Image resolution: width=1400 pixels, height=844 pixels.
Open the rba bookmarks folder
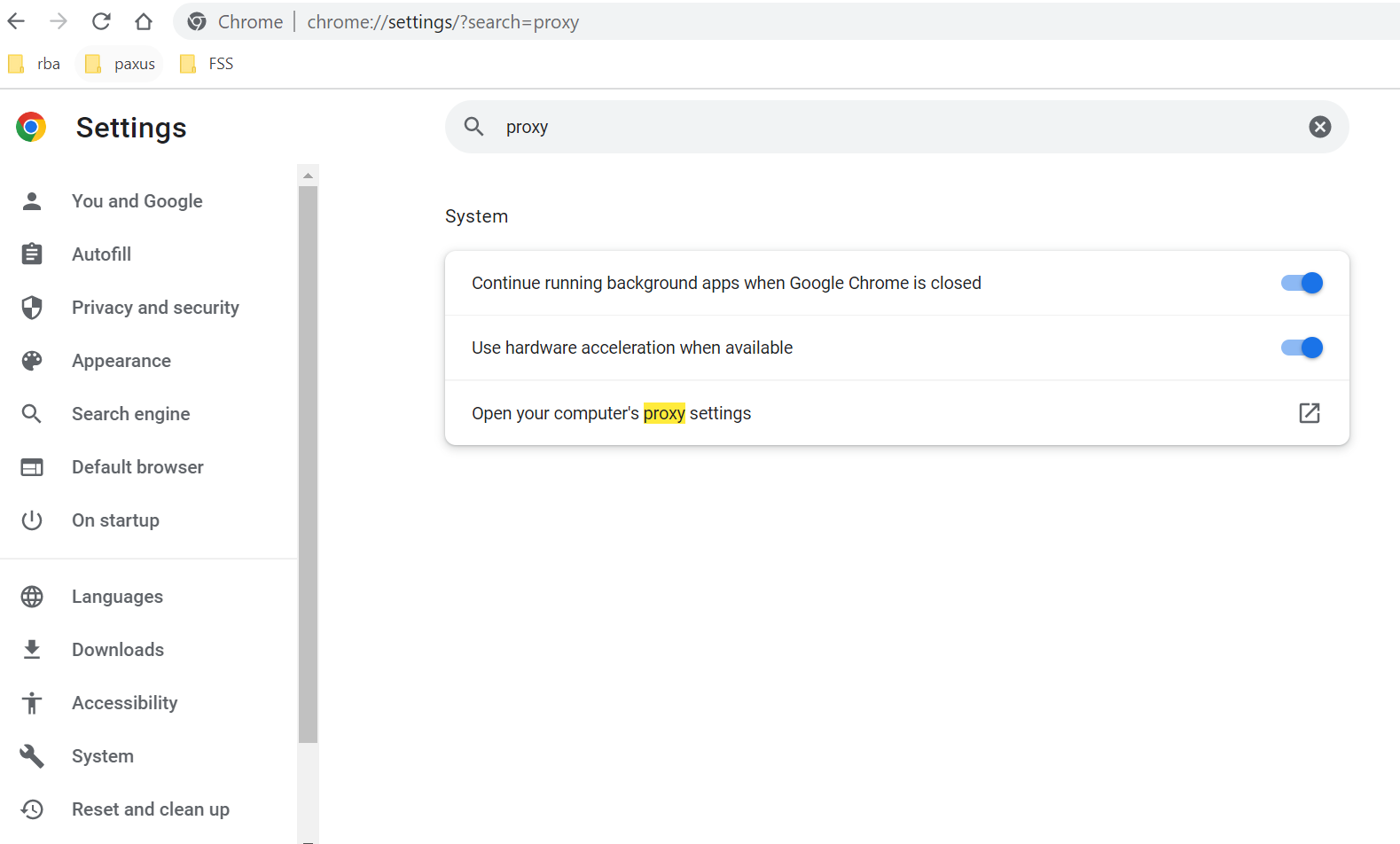click(x=35, y=64)
